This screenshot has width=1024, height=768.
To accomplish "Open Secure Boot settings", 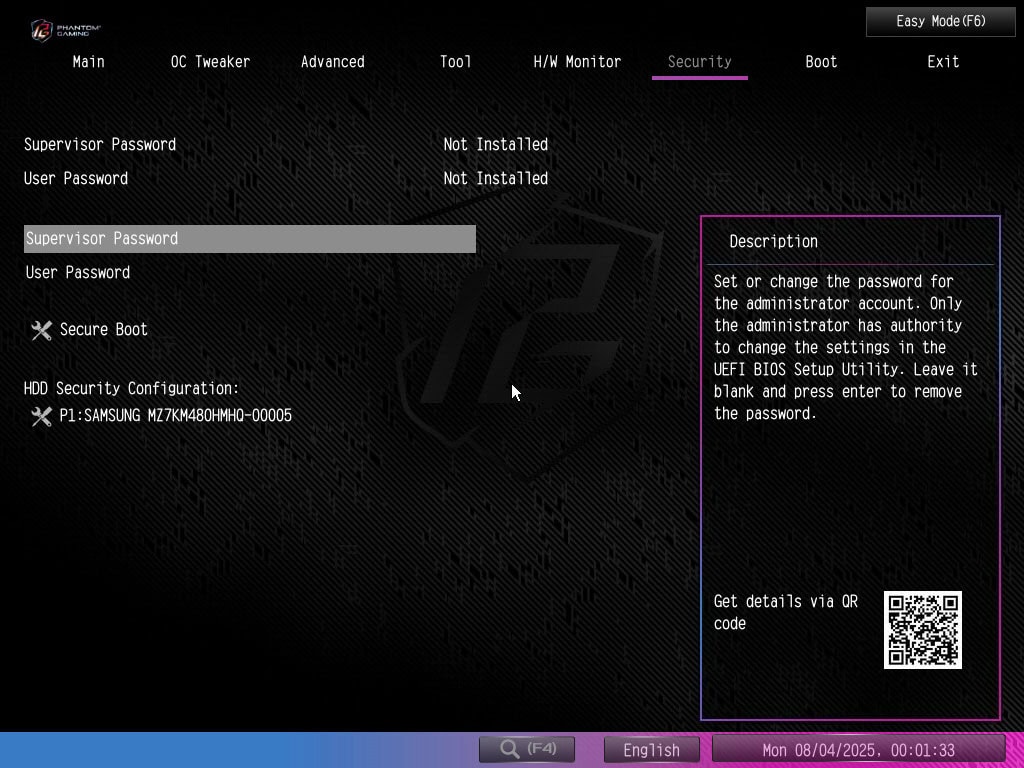I will [103, 330].
